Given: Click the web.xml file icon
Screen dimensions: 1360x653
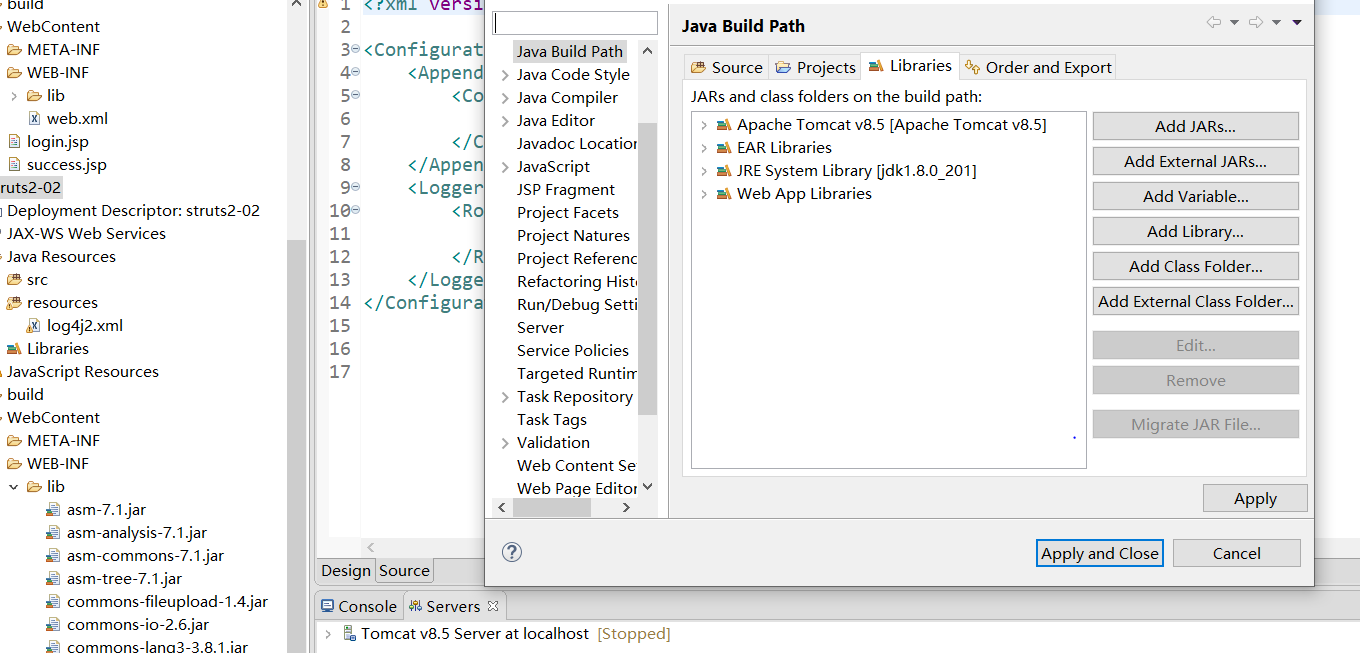Looking at the screenshot, I should tap(34, 118).
